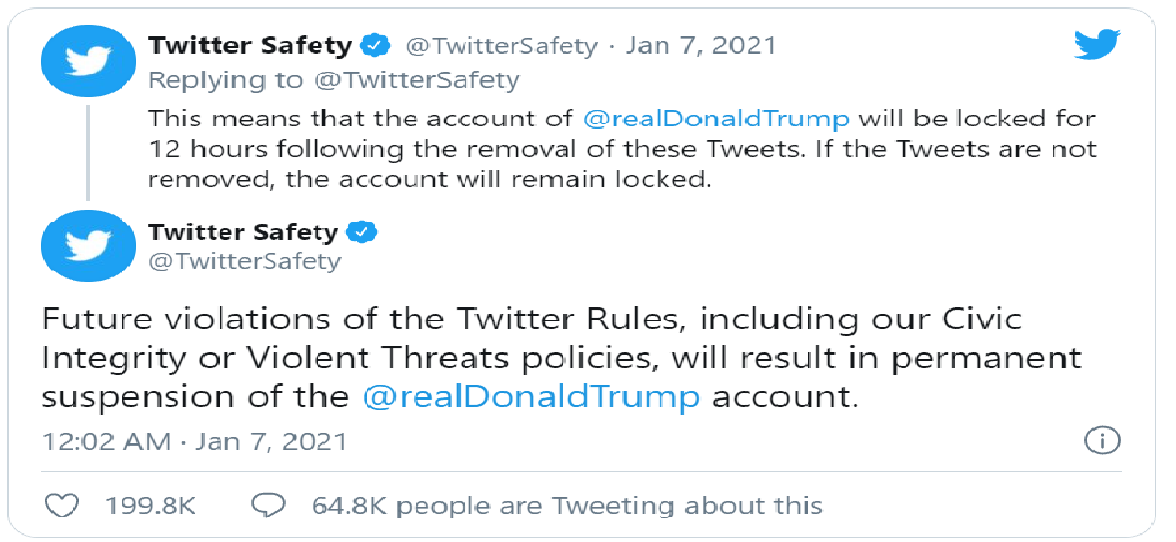Click the Twitter Safety name on the main tweet
The width and height of the screenshot is (1176, 542).
point(244,232)
